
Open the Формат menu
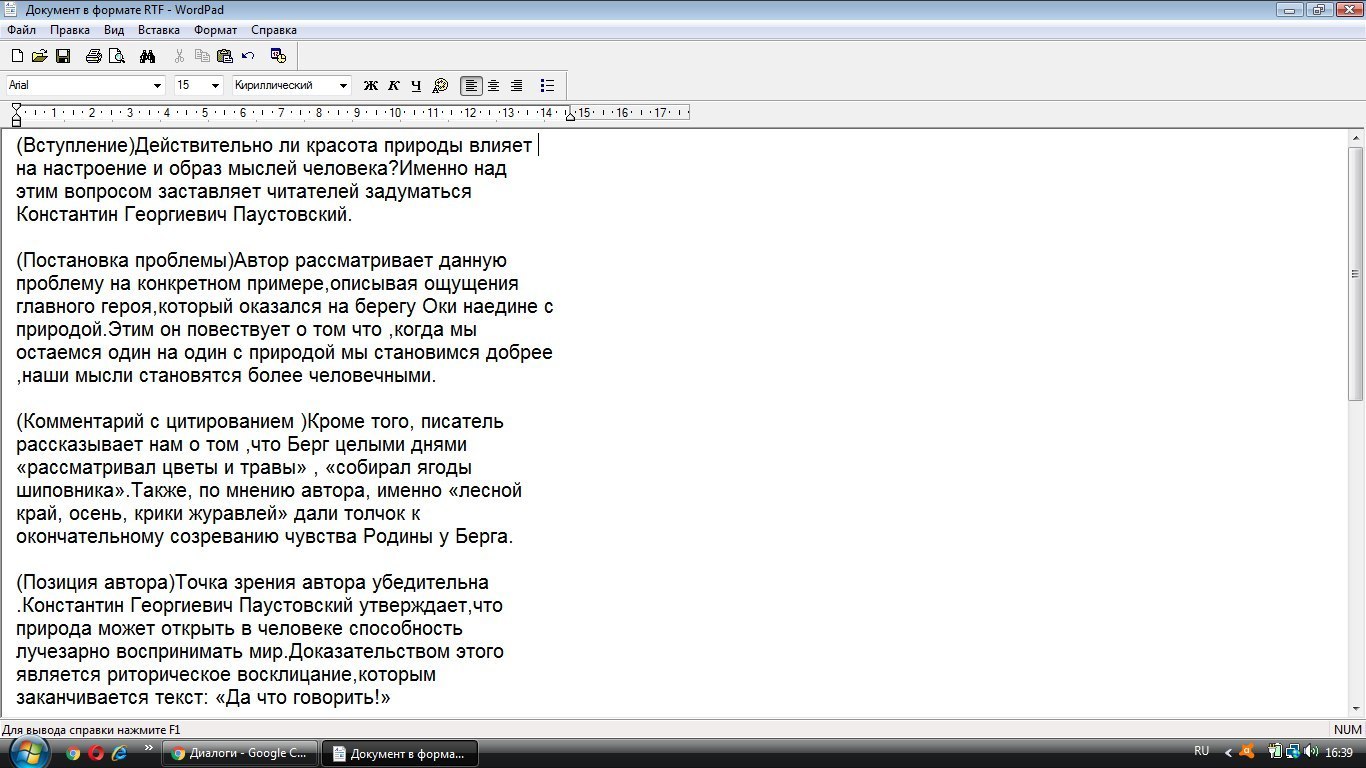[215, 30]
